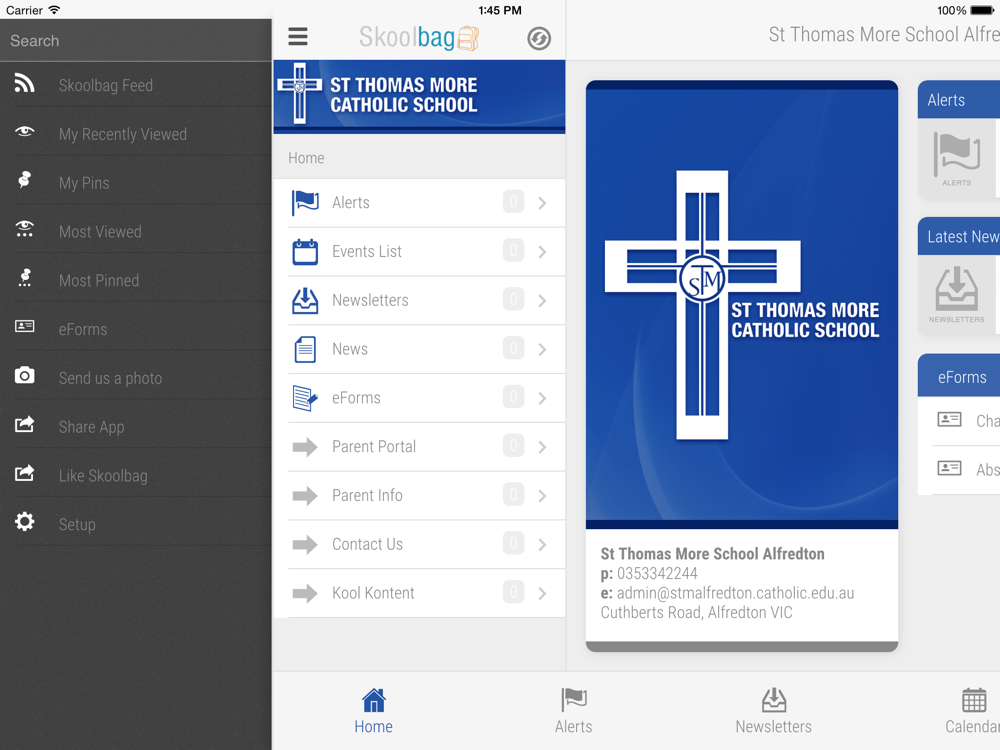
Task: Tap My Pins pushpin icon
Action: click(24, 180)
